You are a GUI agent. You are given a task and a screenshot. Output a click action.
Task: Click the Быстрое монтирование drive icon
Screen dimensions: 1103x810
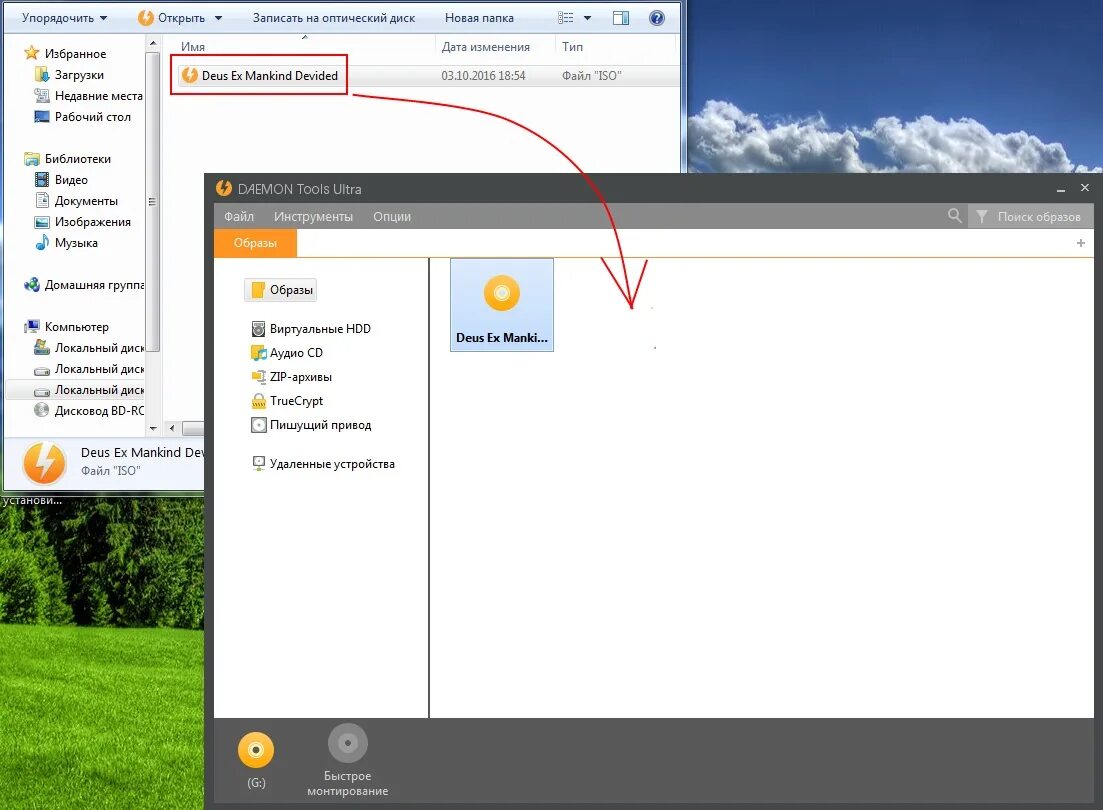point(348,743)
